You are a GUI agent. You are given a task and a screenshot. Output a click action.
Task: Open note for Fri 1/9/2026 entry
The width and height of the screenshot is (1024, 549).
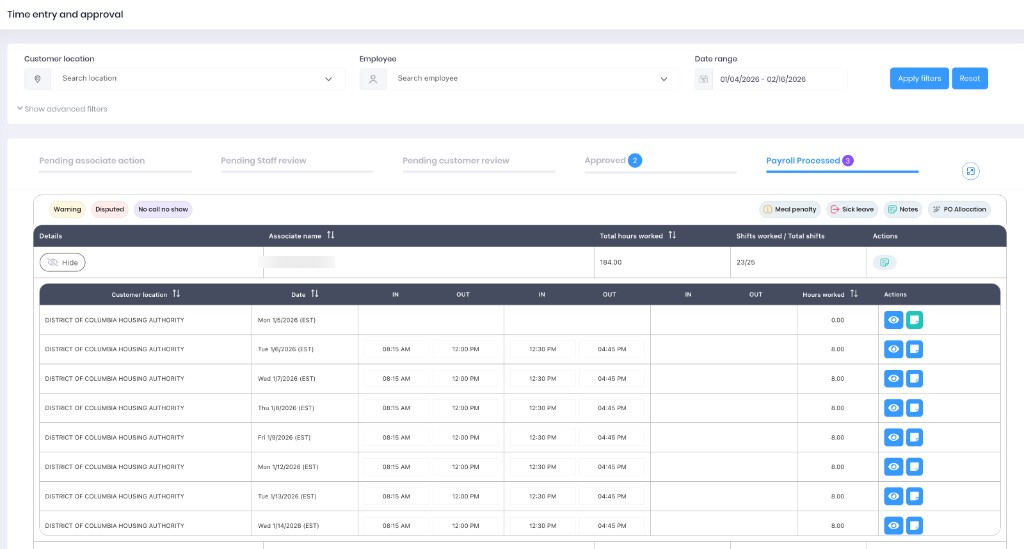[914, 437]
